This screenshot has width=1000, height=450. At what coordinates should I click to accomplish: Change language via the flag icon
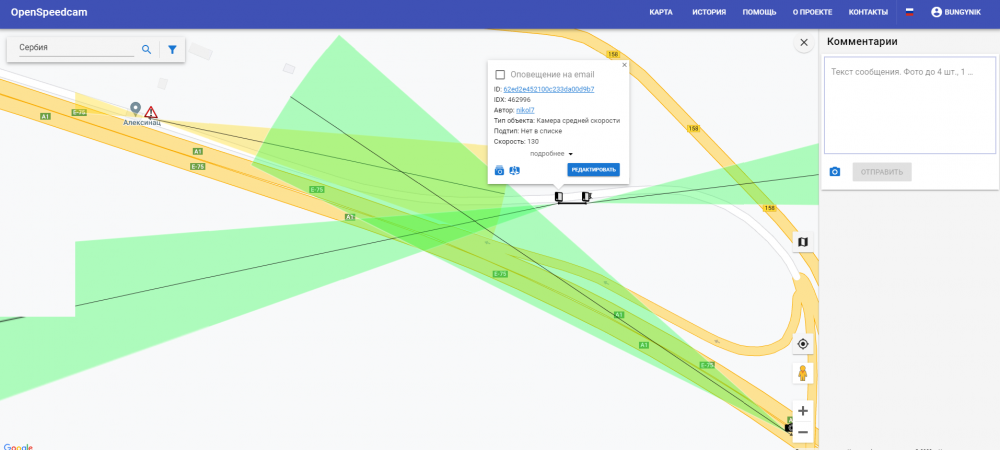pyautogui.click(x=909, y=12)
